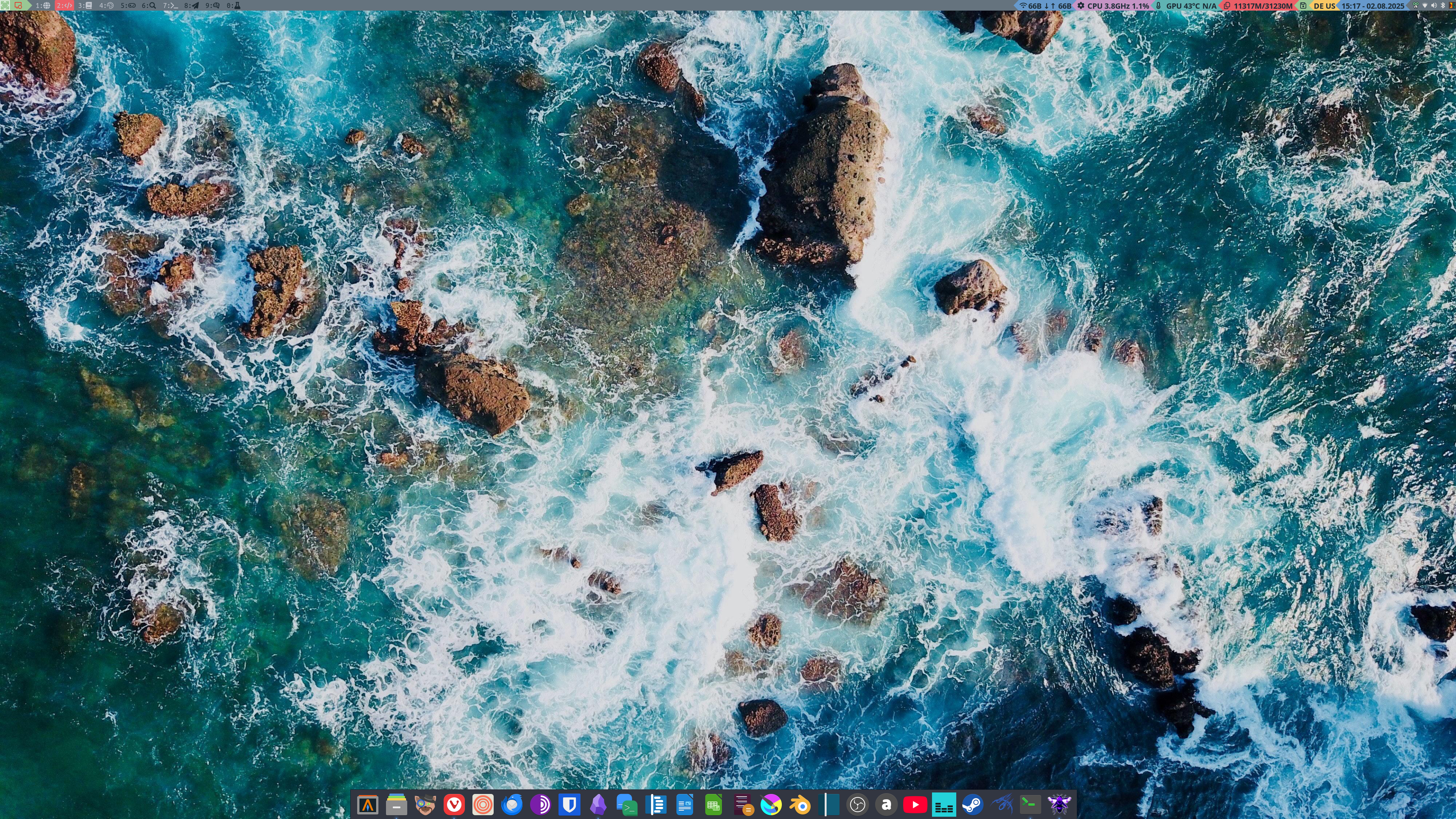This screenshot has width=1456, height=819.
Task: Open Blender from the dock
Action: pyautogui.click(x=800, y=804)
